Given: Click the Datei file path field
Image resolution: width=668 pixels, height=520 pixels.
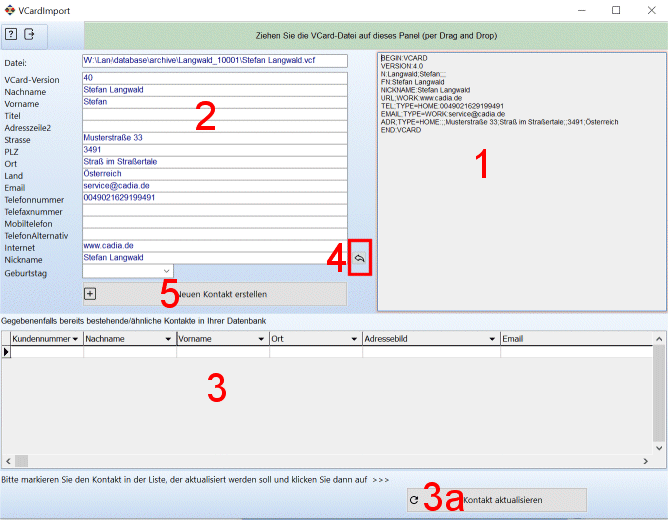Looking at the screenshot, I should (x=215, y=60).
